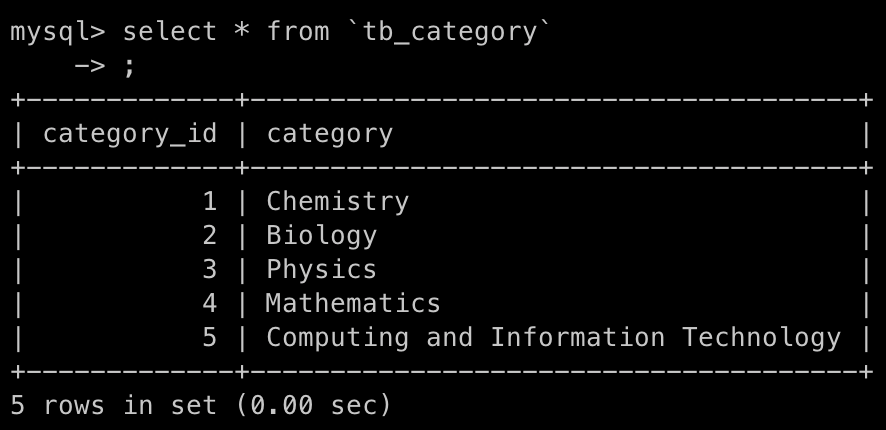Select the Physics cell

click(321, 270)
